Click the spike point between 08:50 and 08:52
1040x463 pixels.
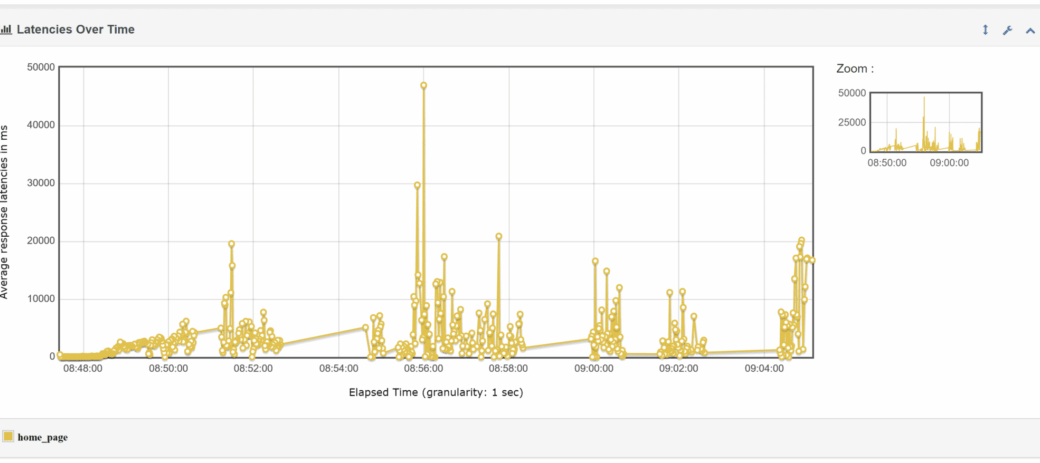[231, 244]
